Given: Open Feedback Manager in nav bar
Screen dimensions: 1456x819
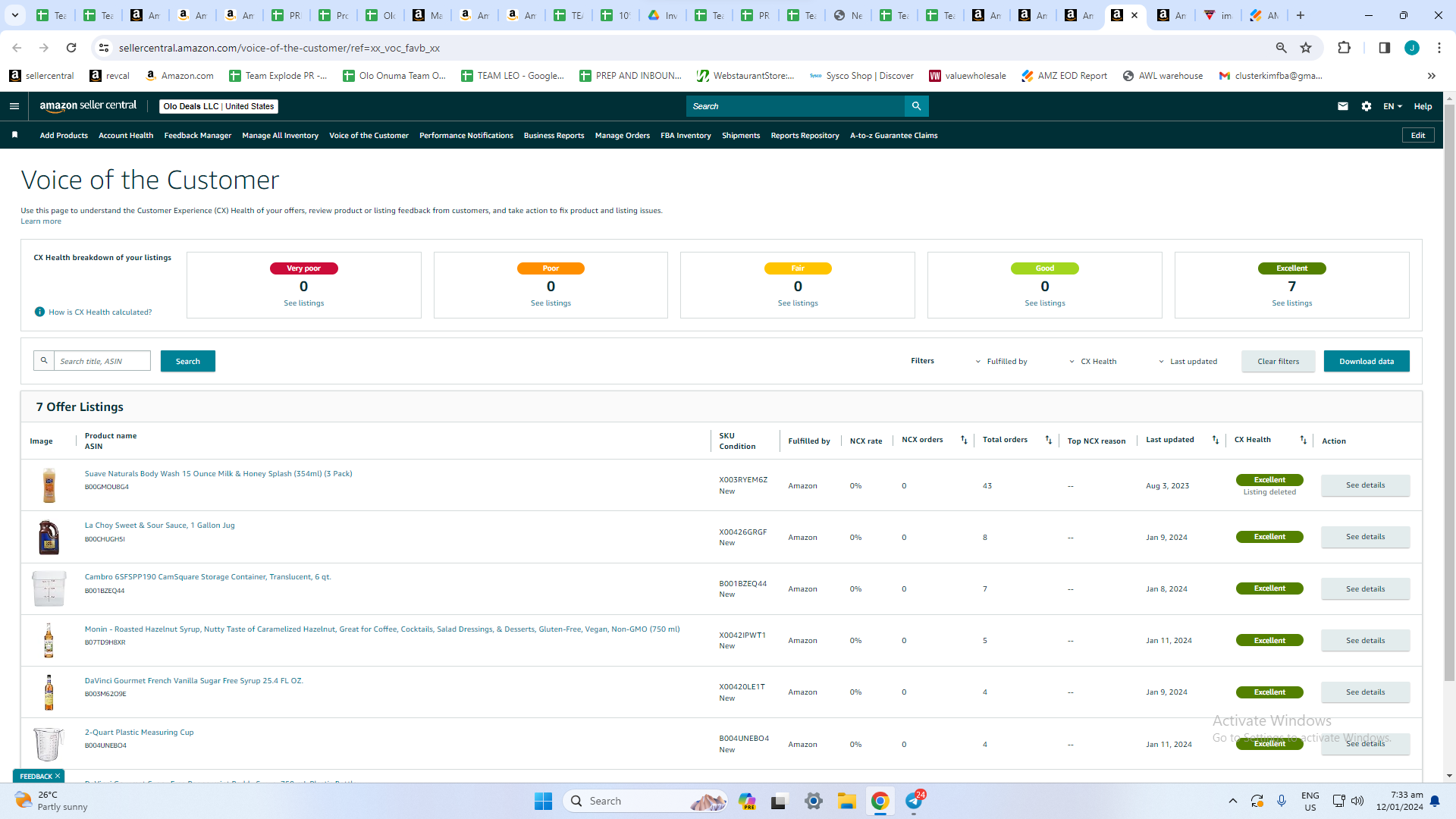Looking at the screenshot, I should (198, 136).
